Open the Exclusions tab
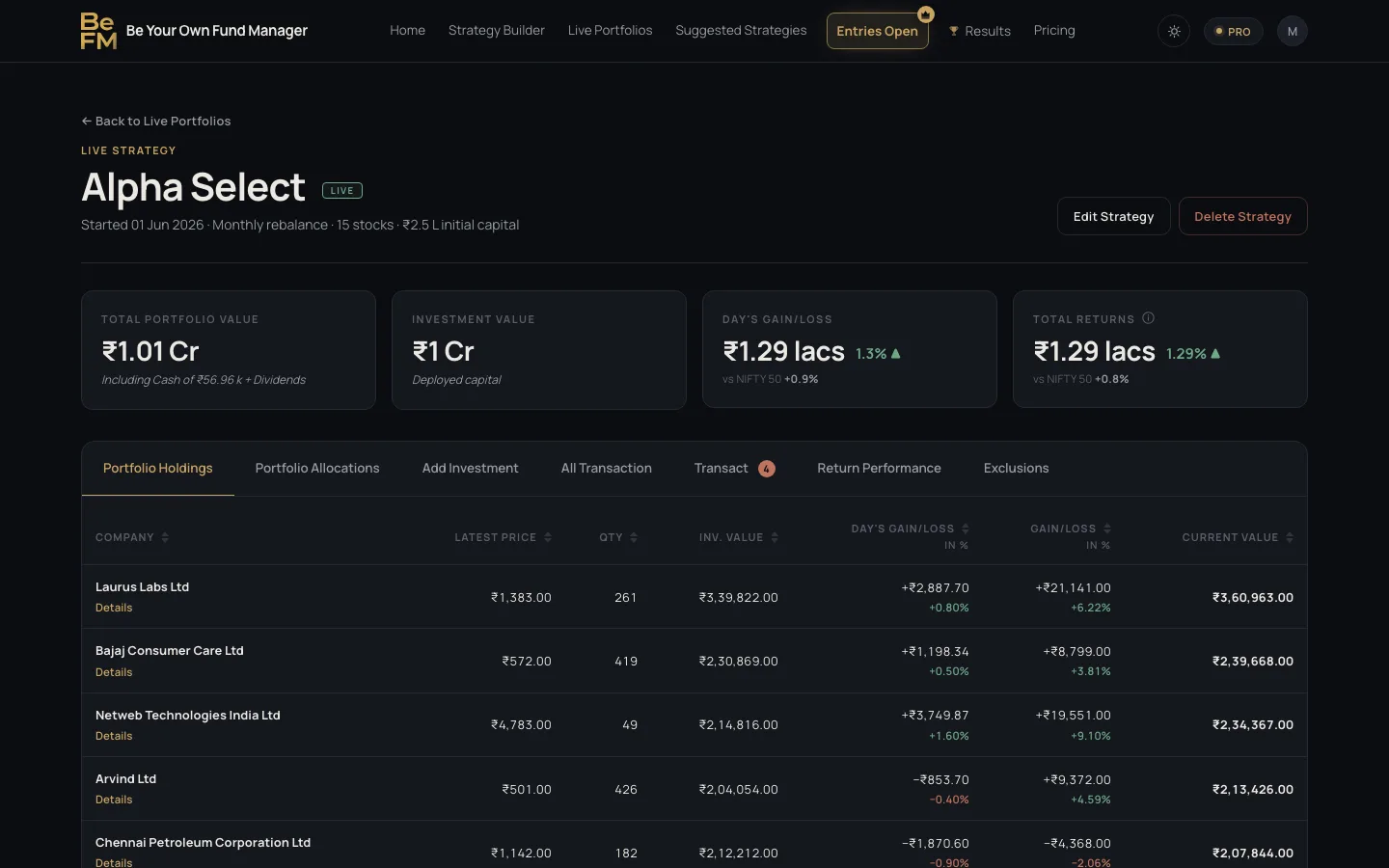Screen dimensions: 1389x868 pos(1017,469)
